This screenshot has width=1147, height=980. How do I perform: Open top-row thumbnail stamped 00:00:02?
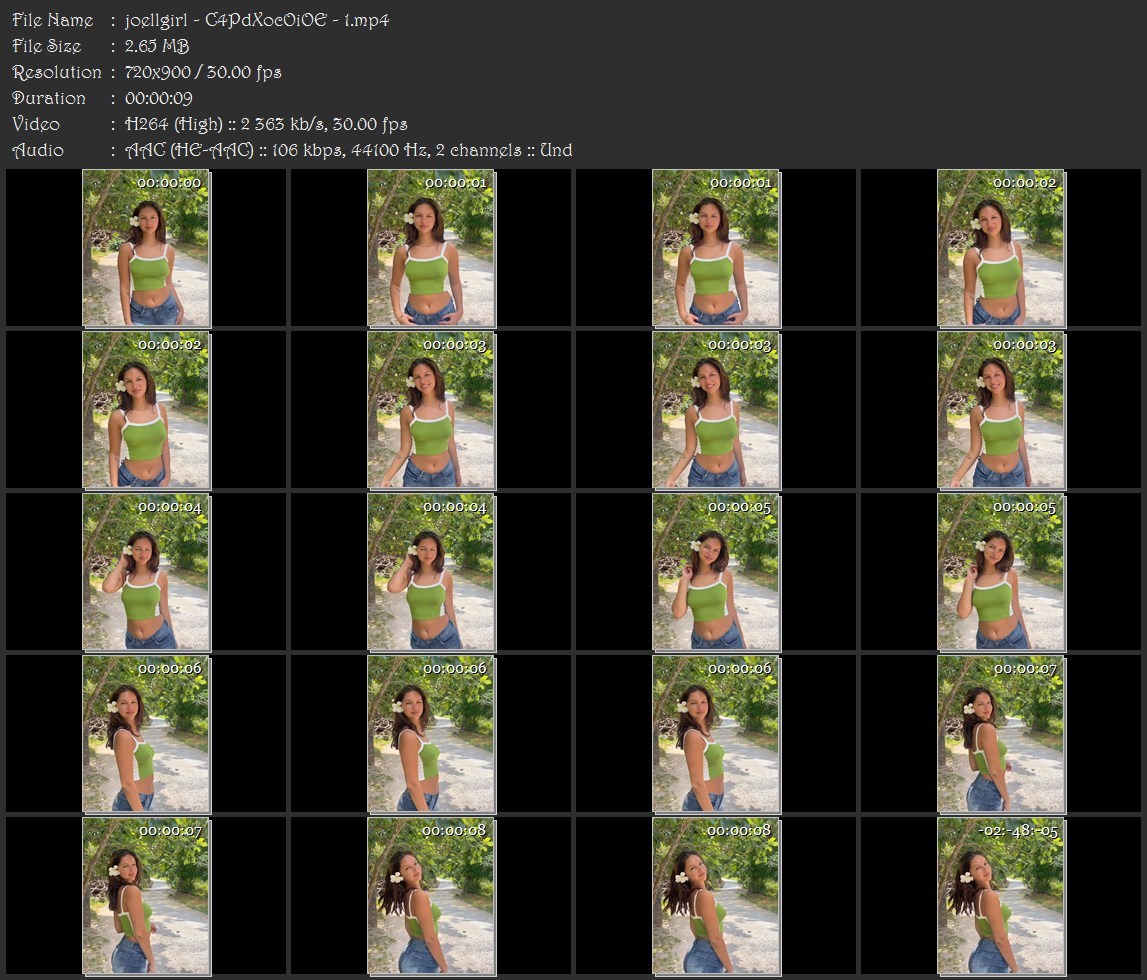[1001, 248]
